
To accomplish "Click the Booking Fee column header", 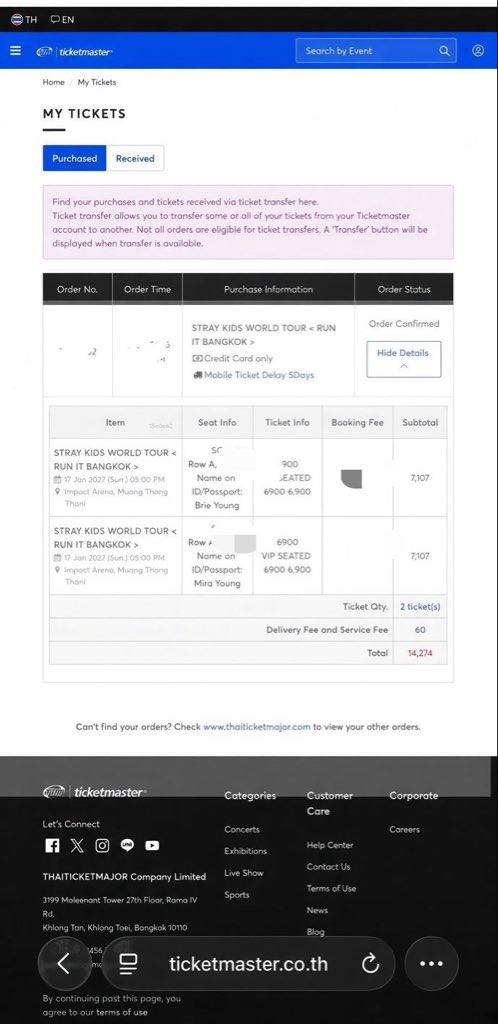I will pos(358,423).
